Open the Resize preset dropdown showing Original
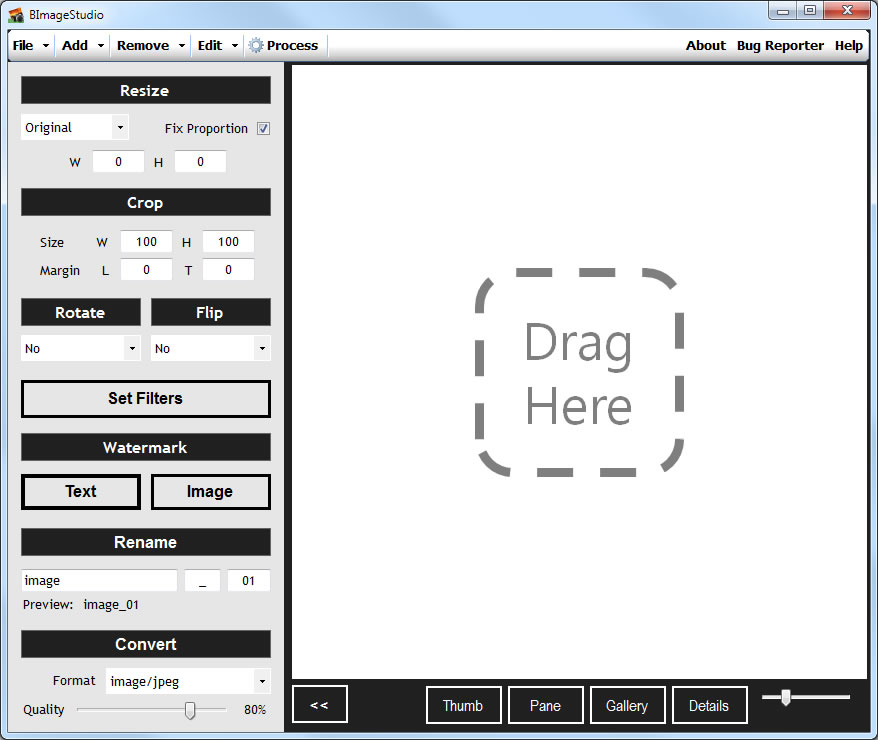This screenshot has height=740, width=878. [74, 128]
